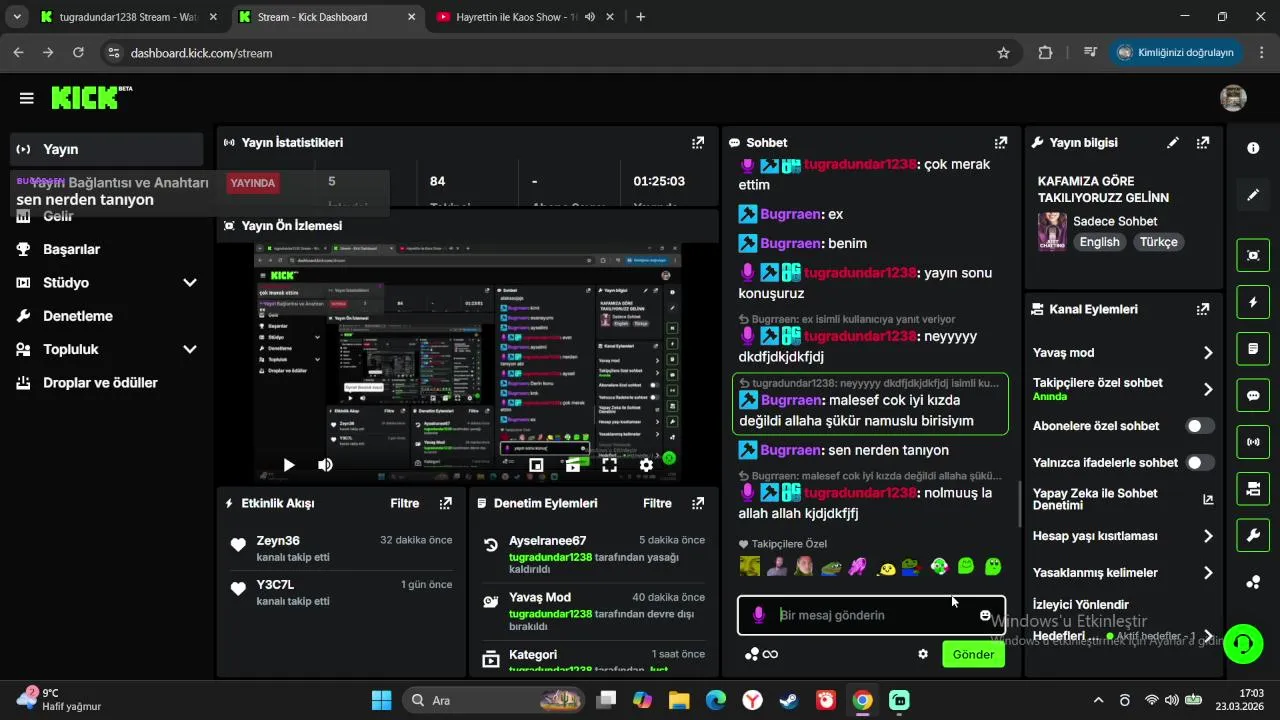
Task: Open Chrome tab search dropdown arrow
Action: [17, 17]
